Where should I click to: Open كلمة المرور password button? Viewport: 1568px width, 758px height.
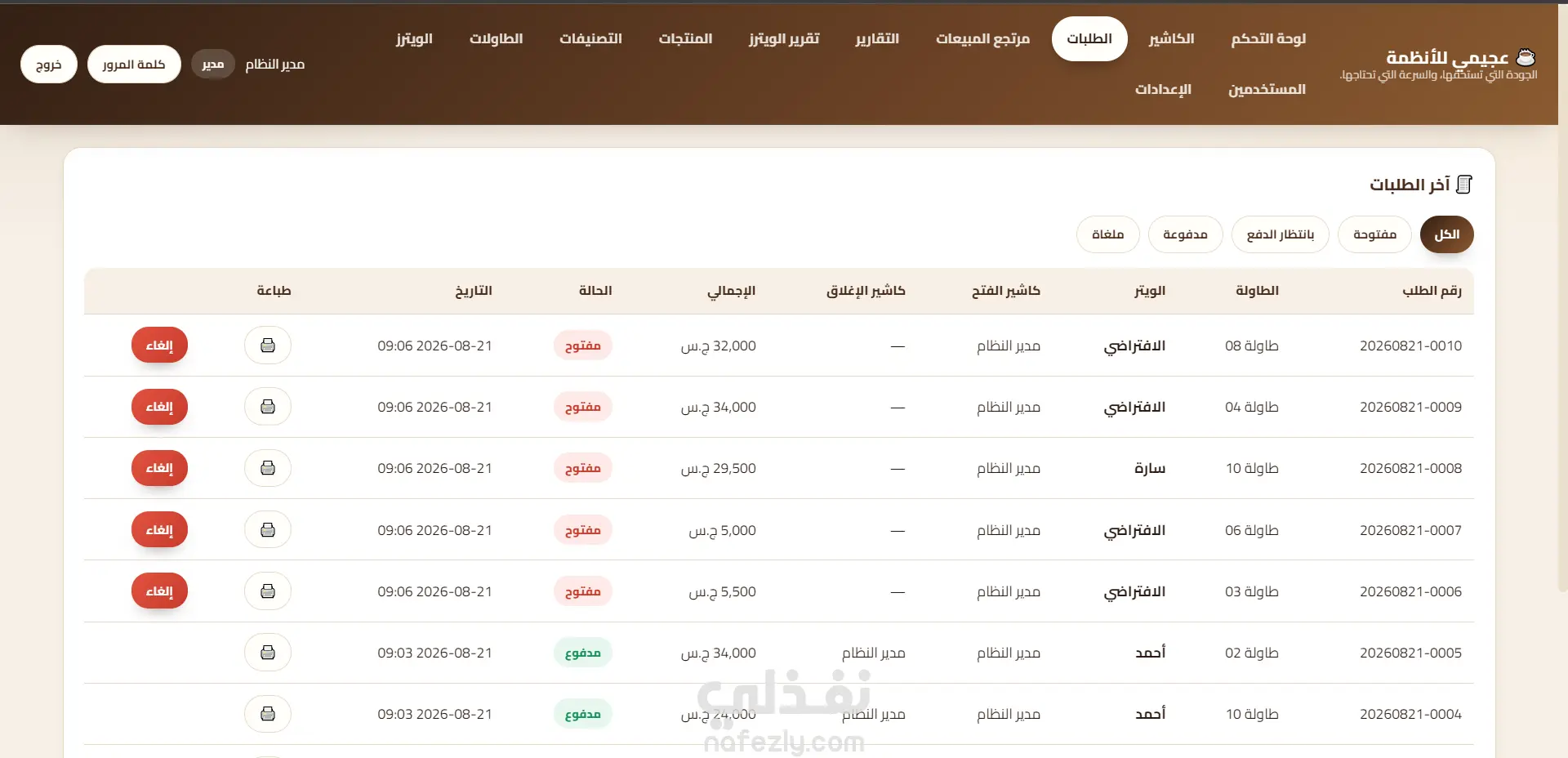point(134,65)
